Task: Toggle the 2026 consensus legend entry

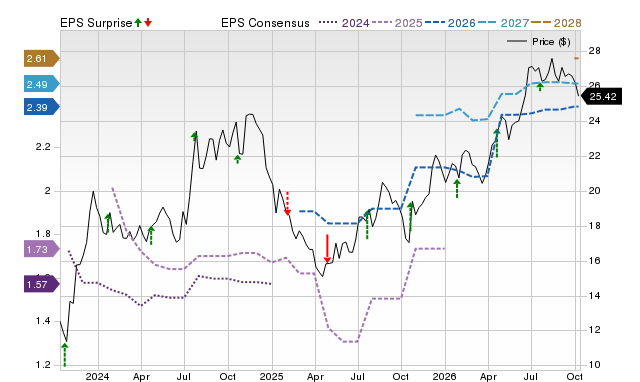Action: (x=450, y=23)
